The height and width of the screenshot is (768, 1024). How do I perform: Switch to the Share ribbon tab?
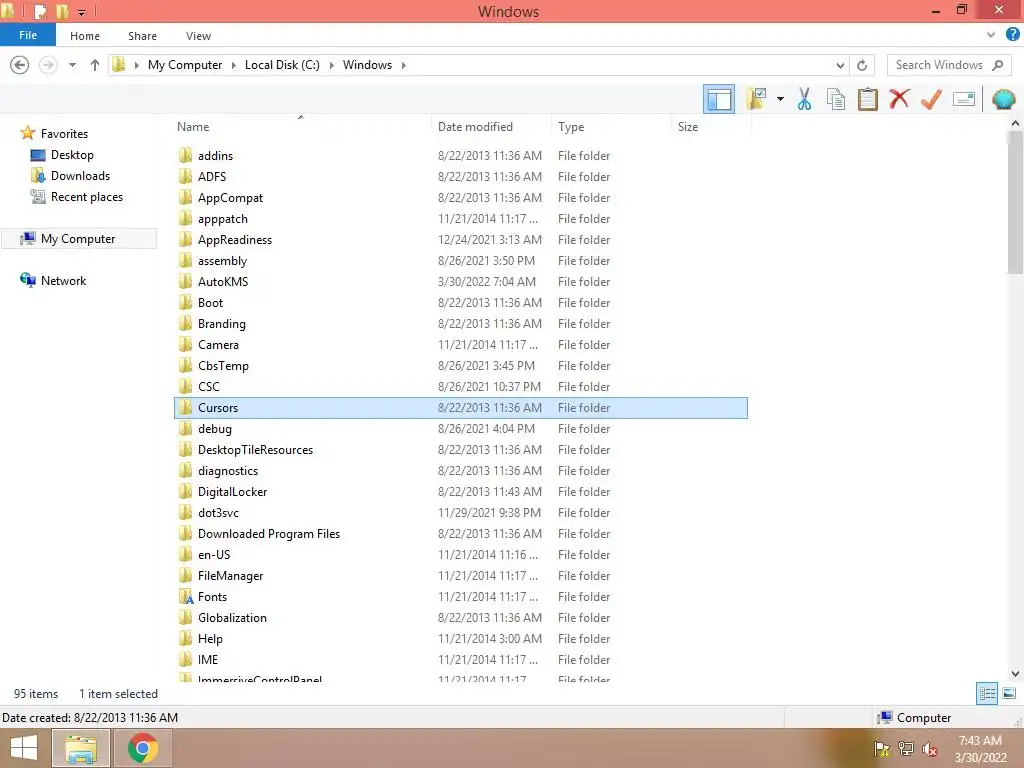pyautogui.click(x=142, y=36)
